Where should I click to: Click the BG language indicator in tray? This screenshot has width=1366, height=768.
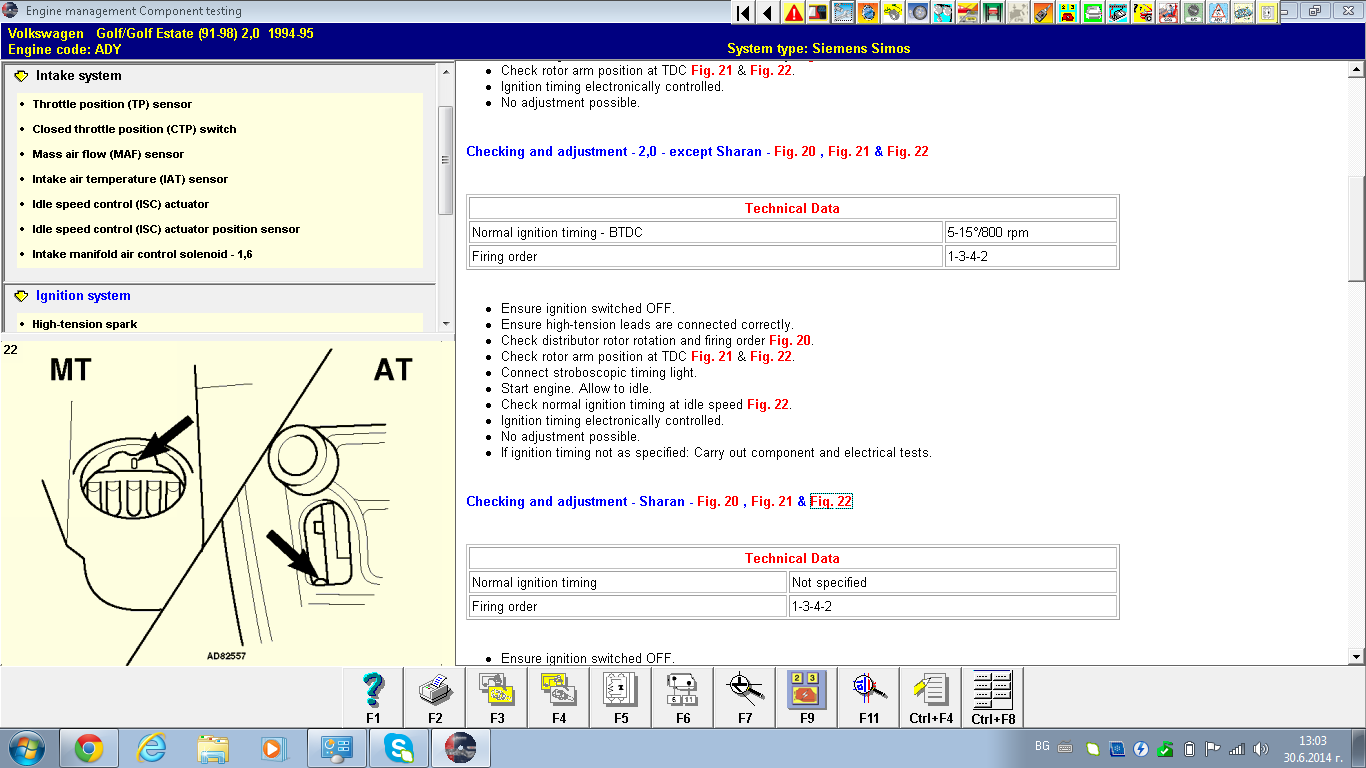1042,747
